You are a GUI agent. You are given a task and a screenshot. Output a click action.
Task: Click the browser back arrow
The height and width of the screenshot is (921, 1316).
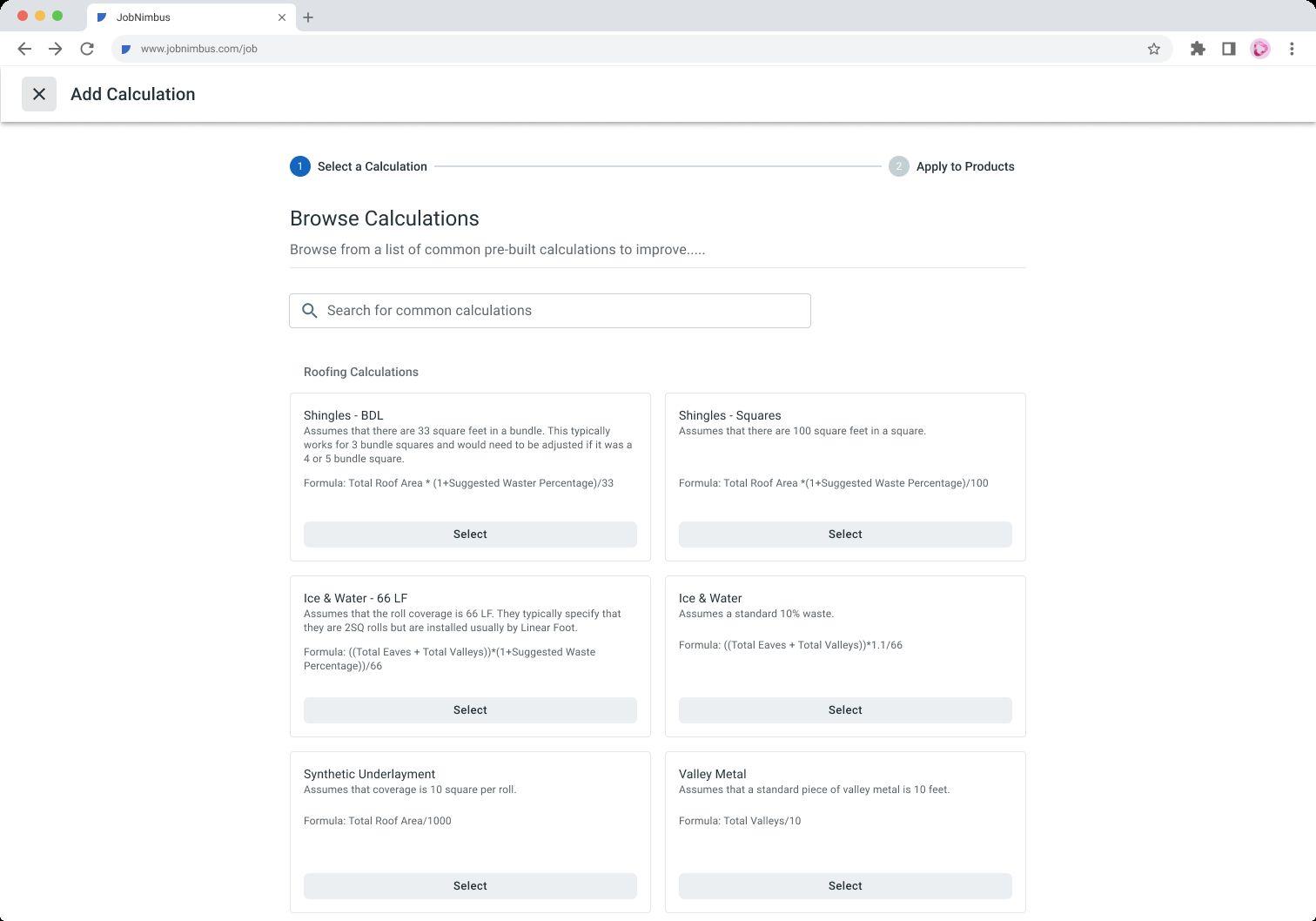coord(24,49)
